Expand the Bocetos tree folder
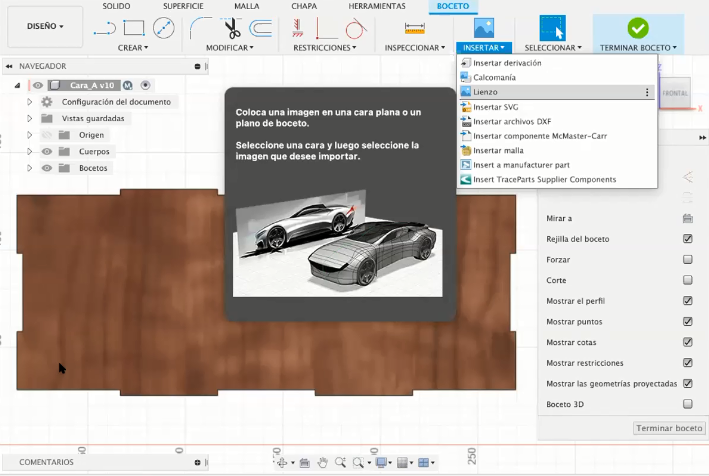 coord(29,168)
